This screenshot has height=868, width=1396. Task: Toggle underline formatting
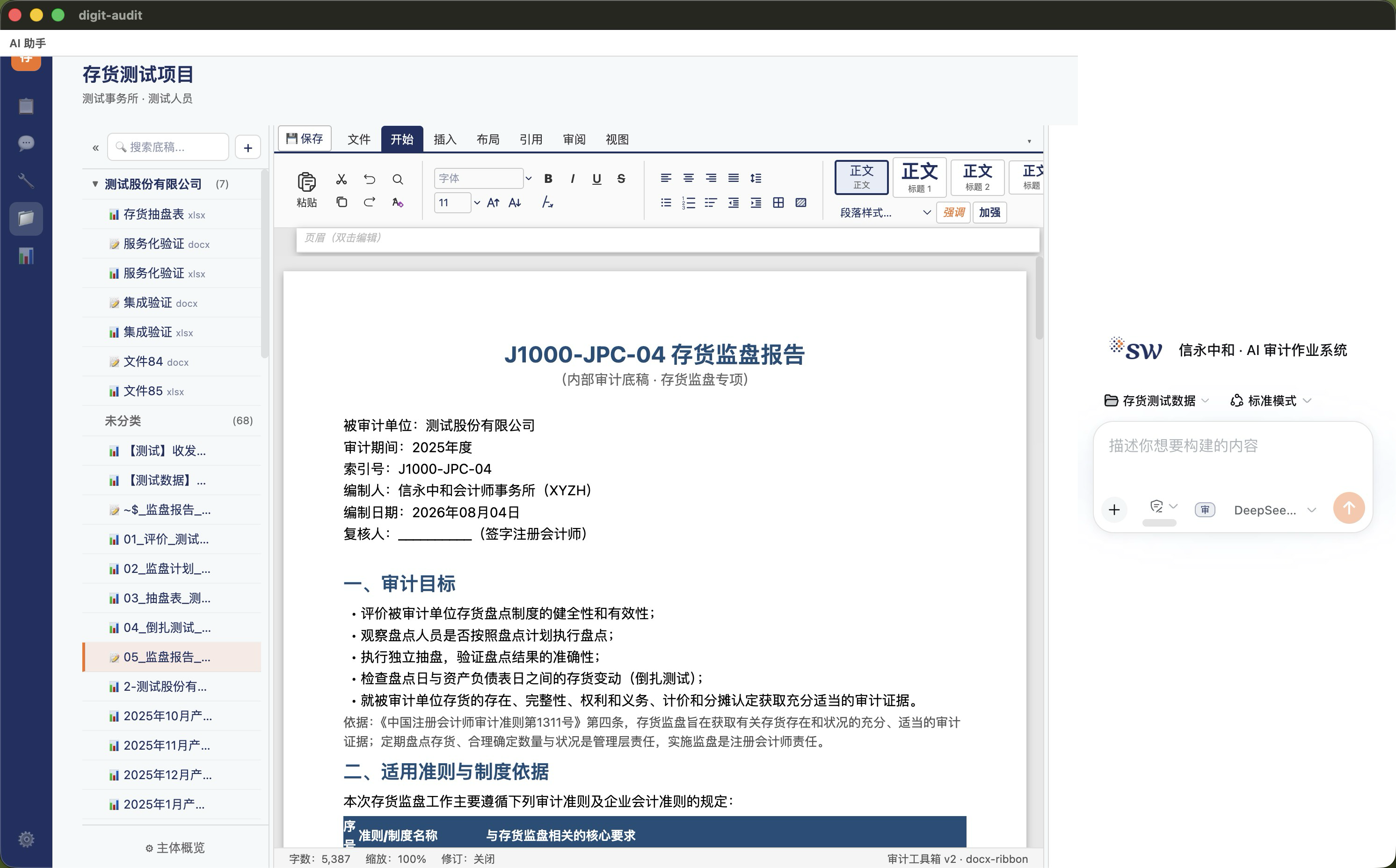point(596,179)
